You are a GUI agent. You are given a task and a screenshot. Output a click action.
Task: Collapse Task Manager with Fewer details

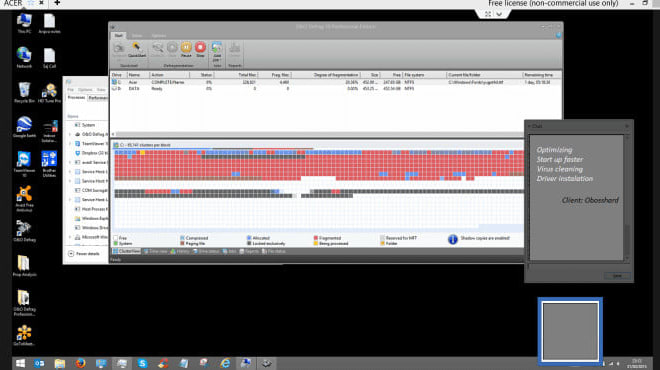[84, 254]
